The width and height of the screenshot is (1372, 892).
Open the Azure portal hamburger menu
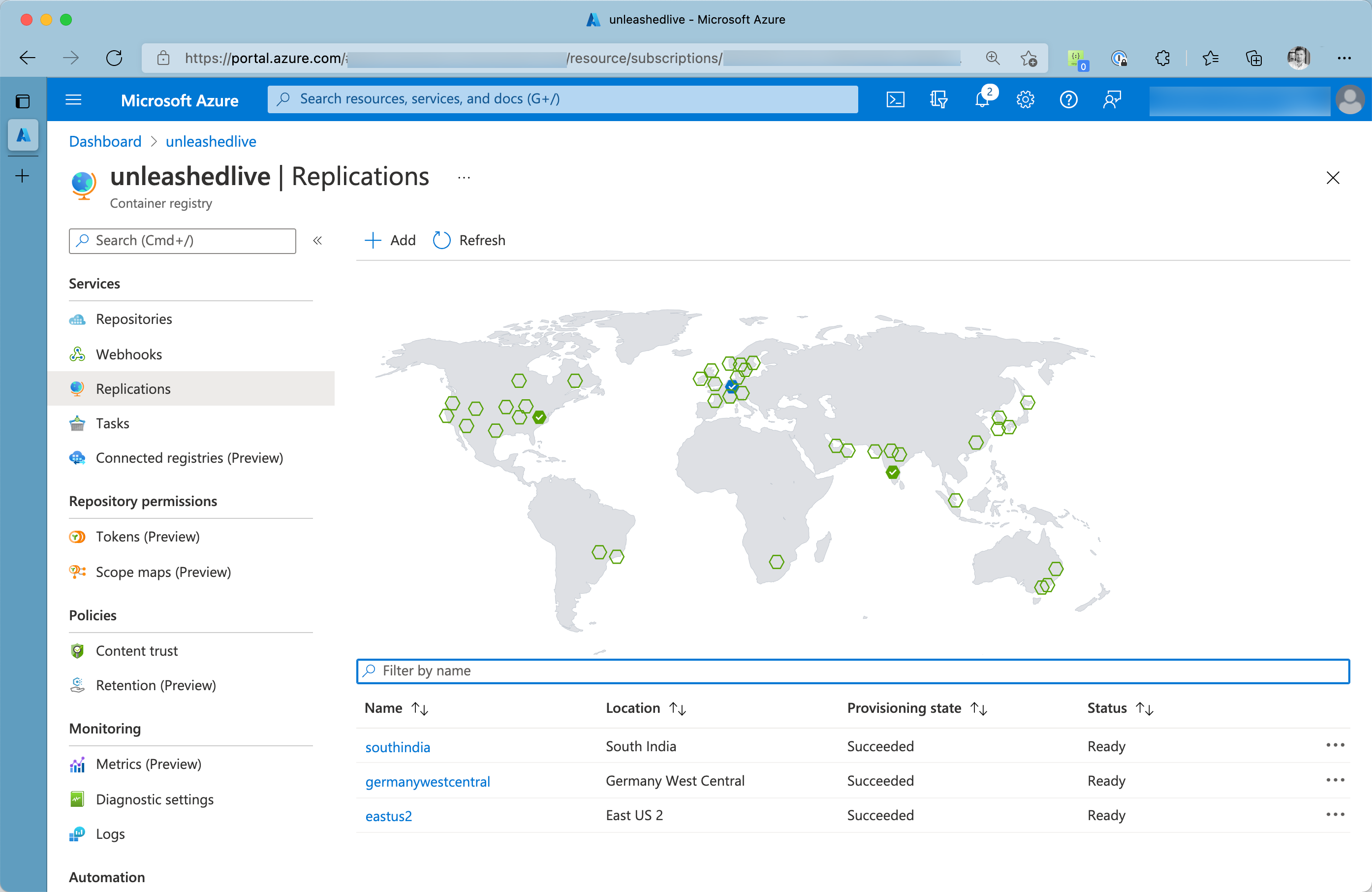tap(73, 100)
